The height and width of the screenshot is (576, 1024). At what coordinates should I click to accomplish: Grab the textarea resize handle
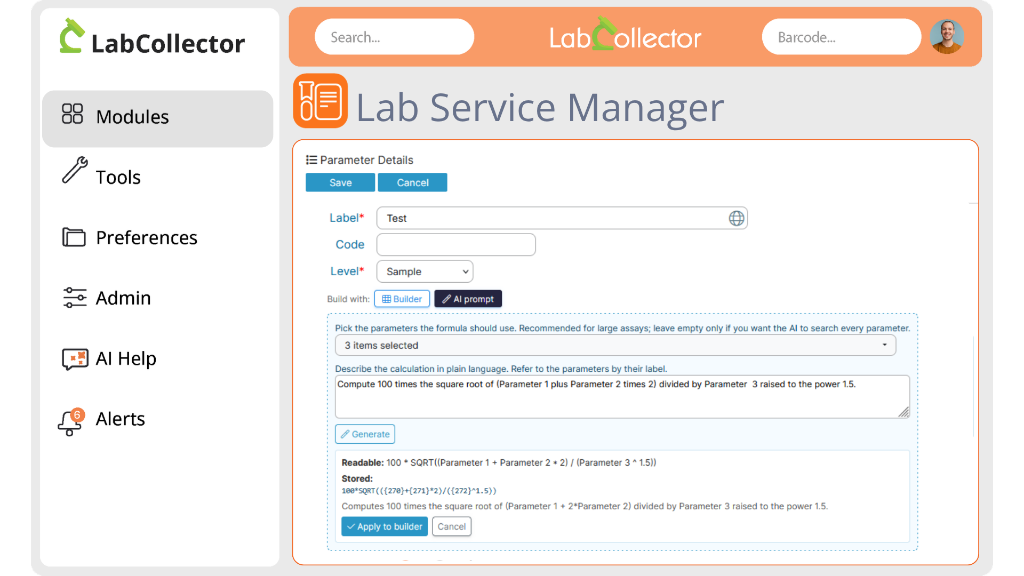coord(904,412)
